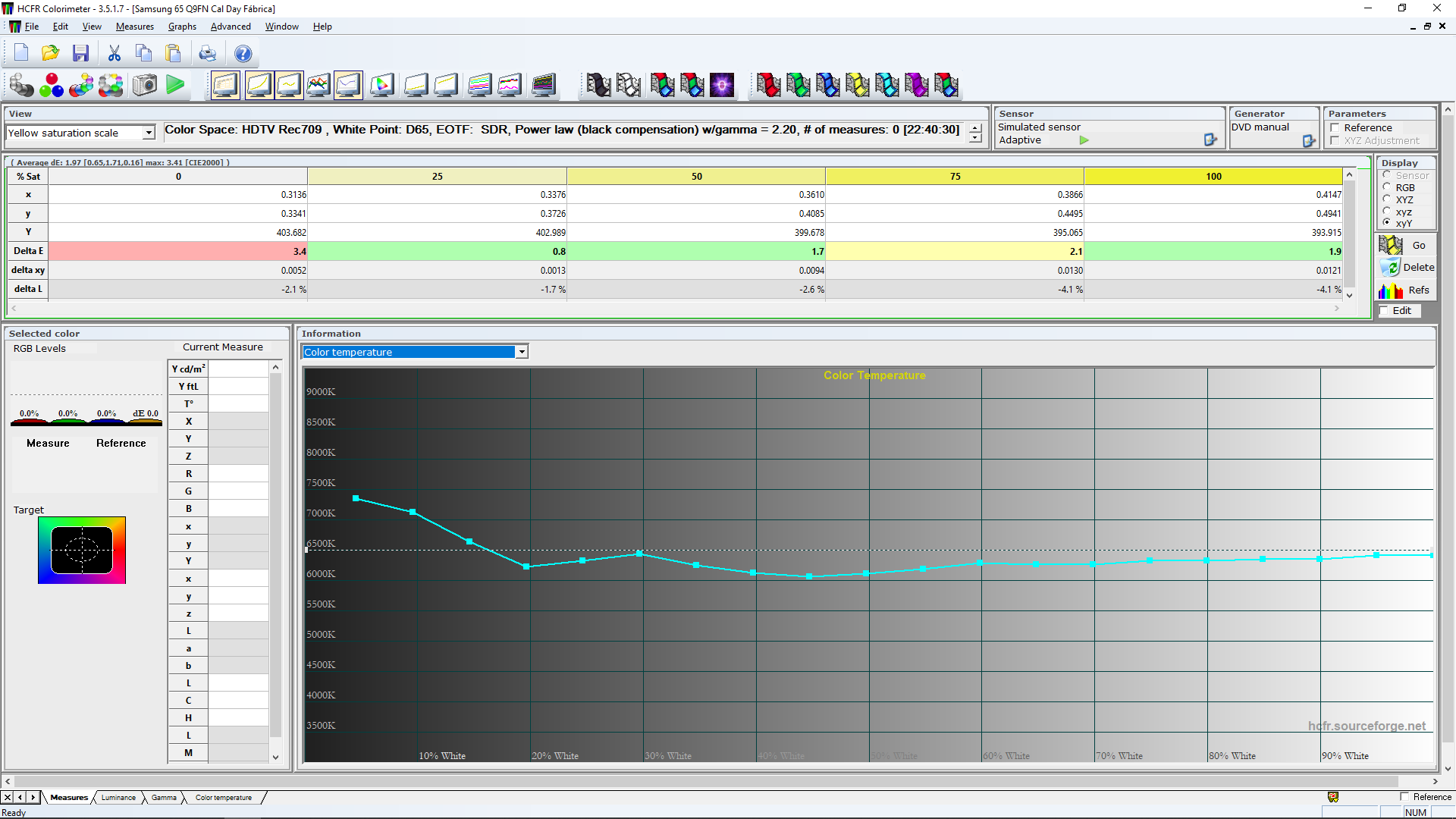Click the next tab navigation arrow

point(33,797)
